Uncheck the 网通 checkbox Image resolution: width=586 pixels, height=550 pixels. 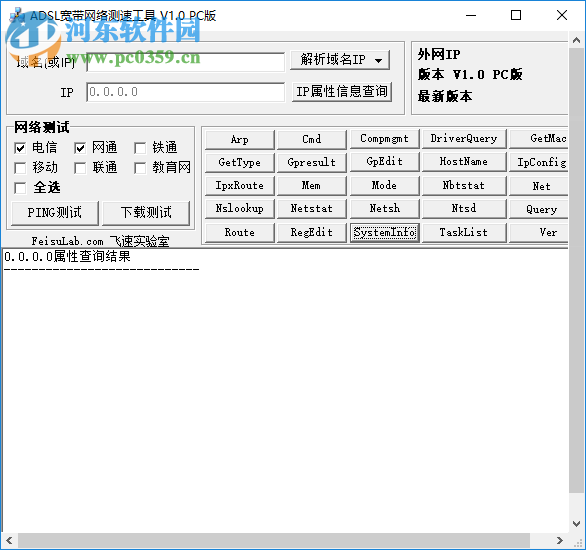click(x=80, y=148)
